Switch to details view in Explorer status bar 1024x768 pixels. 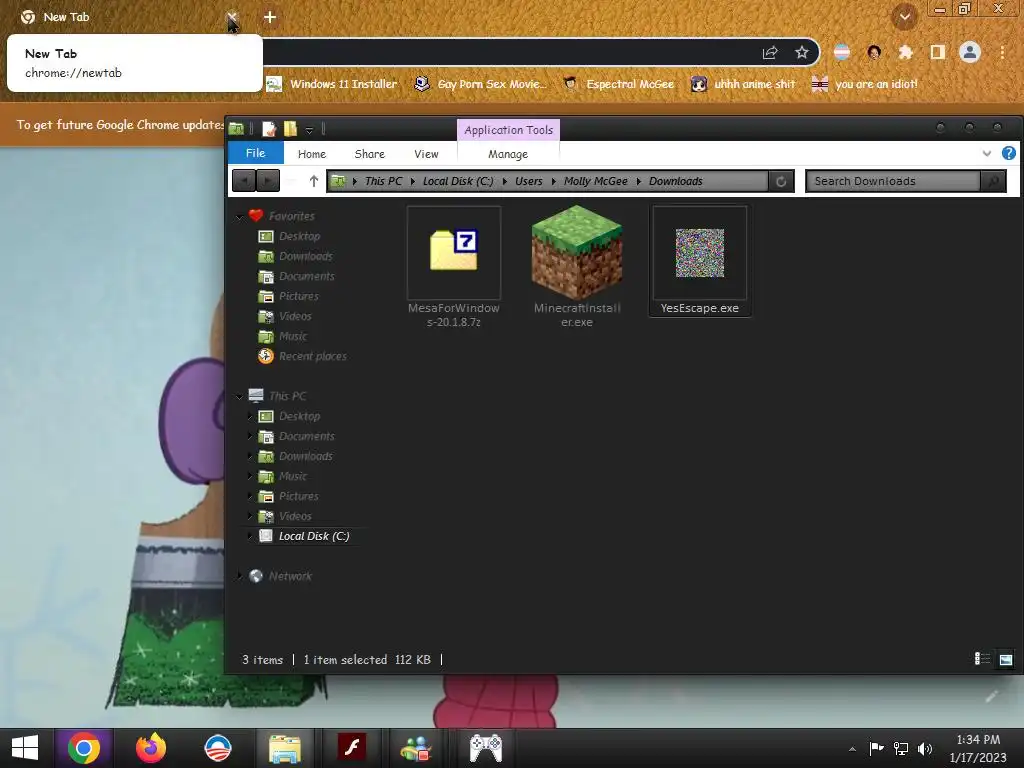tap(982, 659)
